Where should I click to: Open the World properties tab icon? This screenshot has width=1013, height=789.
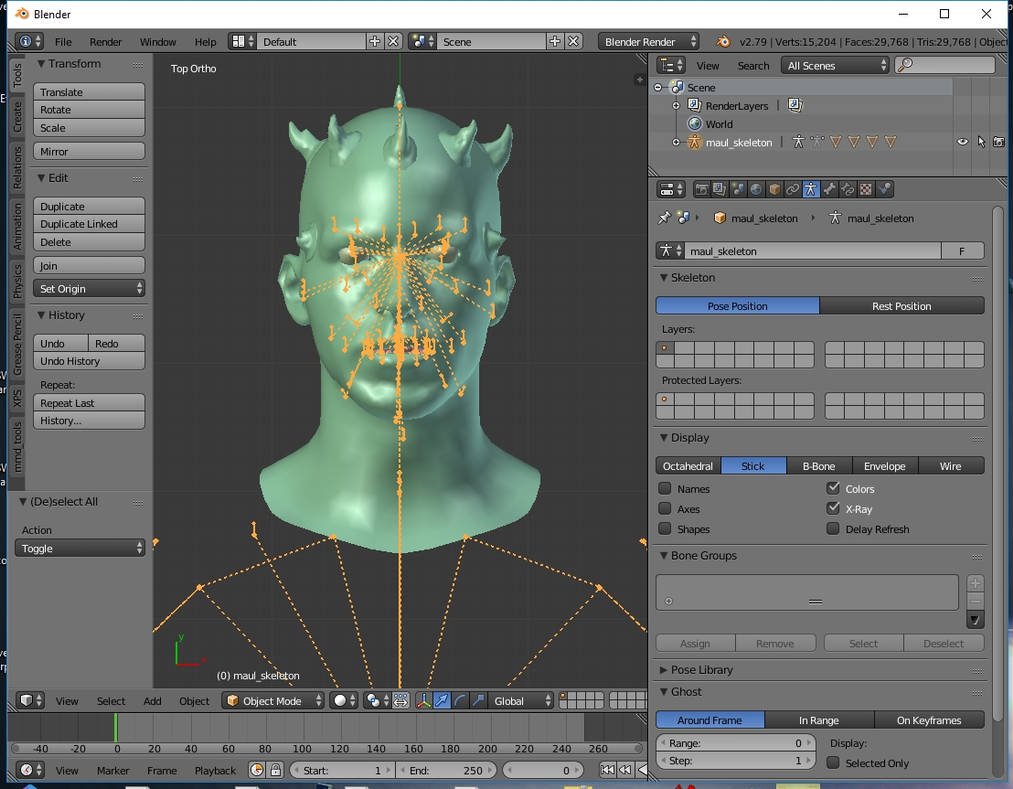(x=756, y=189)
